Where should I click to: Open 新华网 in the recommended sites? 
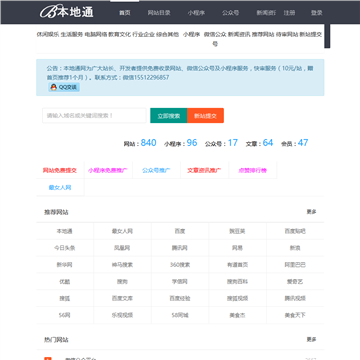(x=65, y=265)
